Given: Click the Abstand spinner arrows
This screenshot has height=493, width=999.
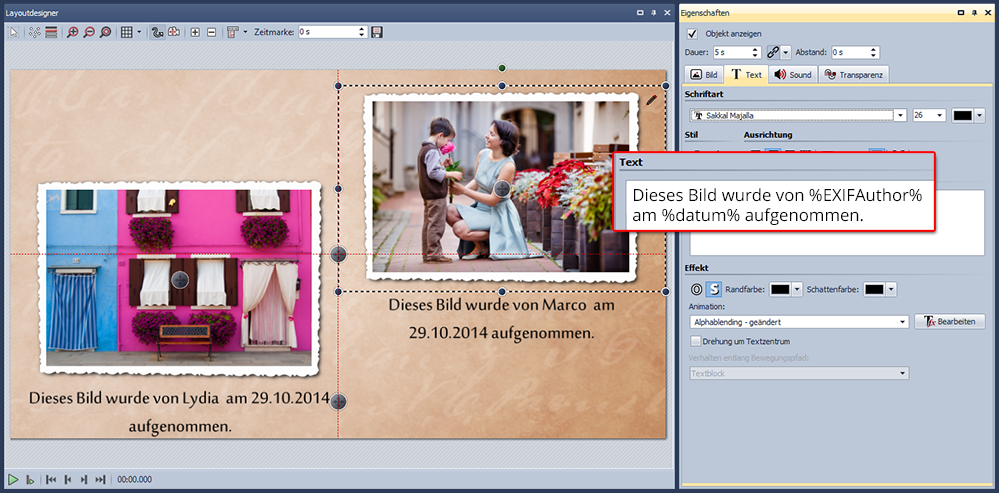Looking at the screenshot, I should (874, 52).
